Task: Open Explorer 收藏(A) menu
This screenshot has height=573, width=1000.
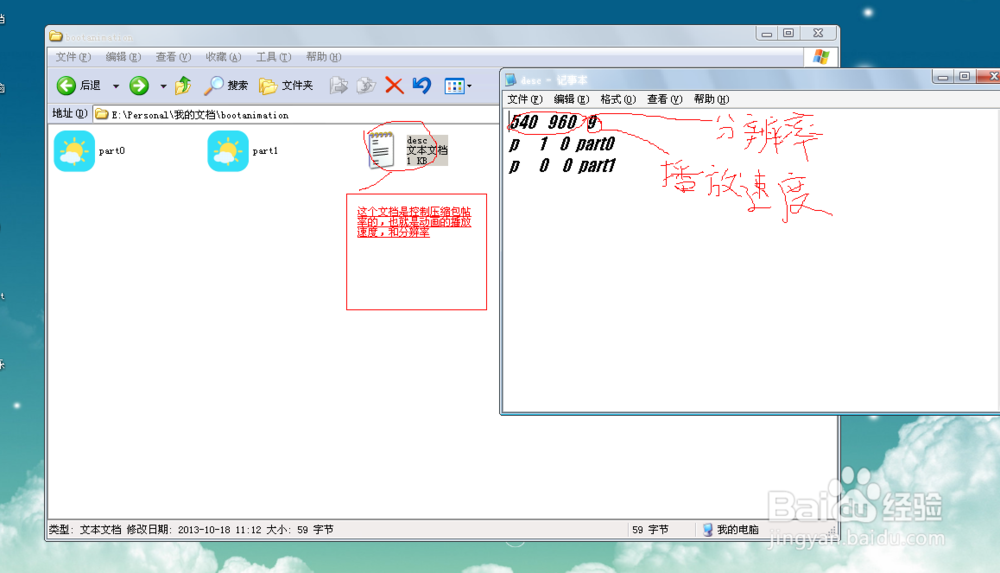Action: click(x=223, y=57)
